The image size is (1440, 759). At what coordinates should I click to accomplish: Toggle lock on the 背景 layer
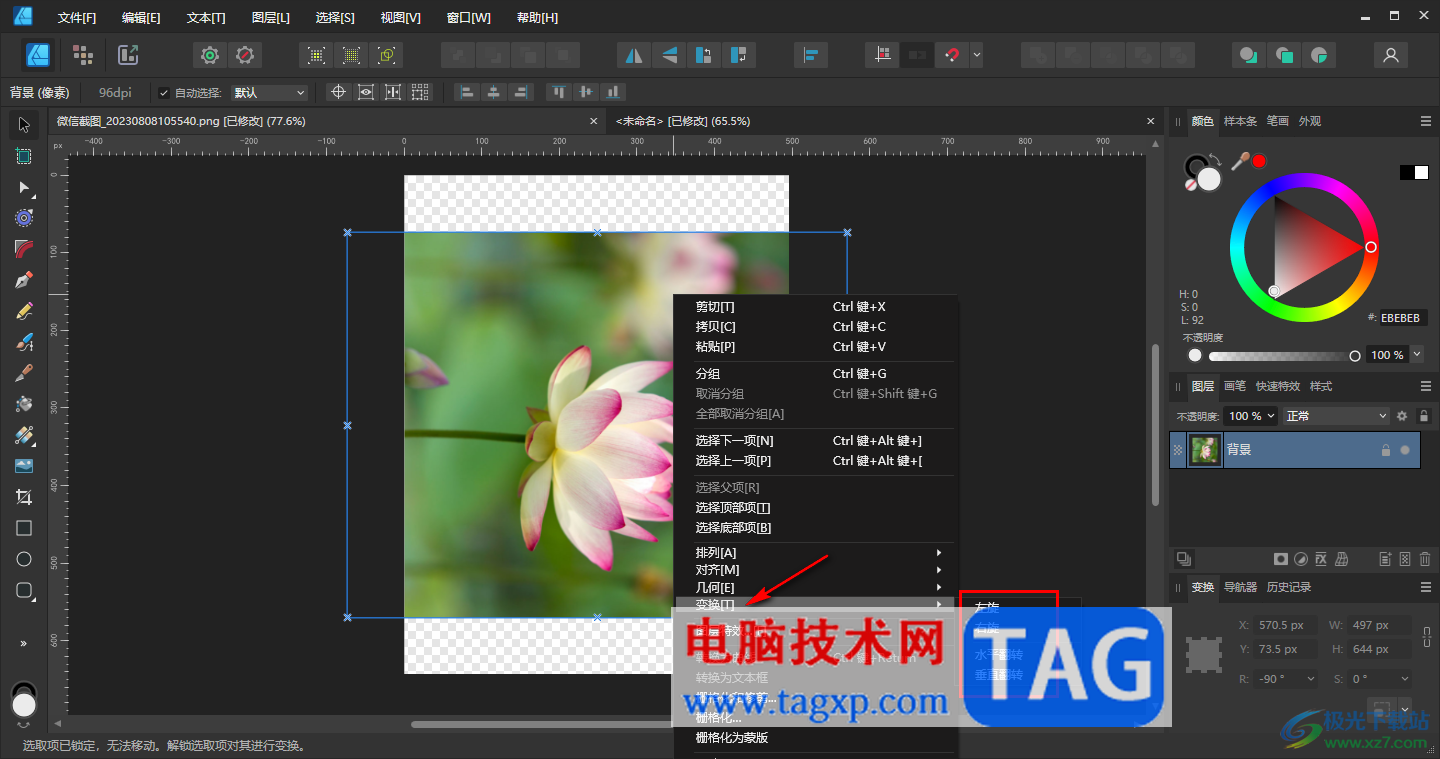click(x=1385, y=451)
